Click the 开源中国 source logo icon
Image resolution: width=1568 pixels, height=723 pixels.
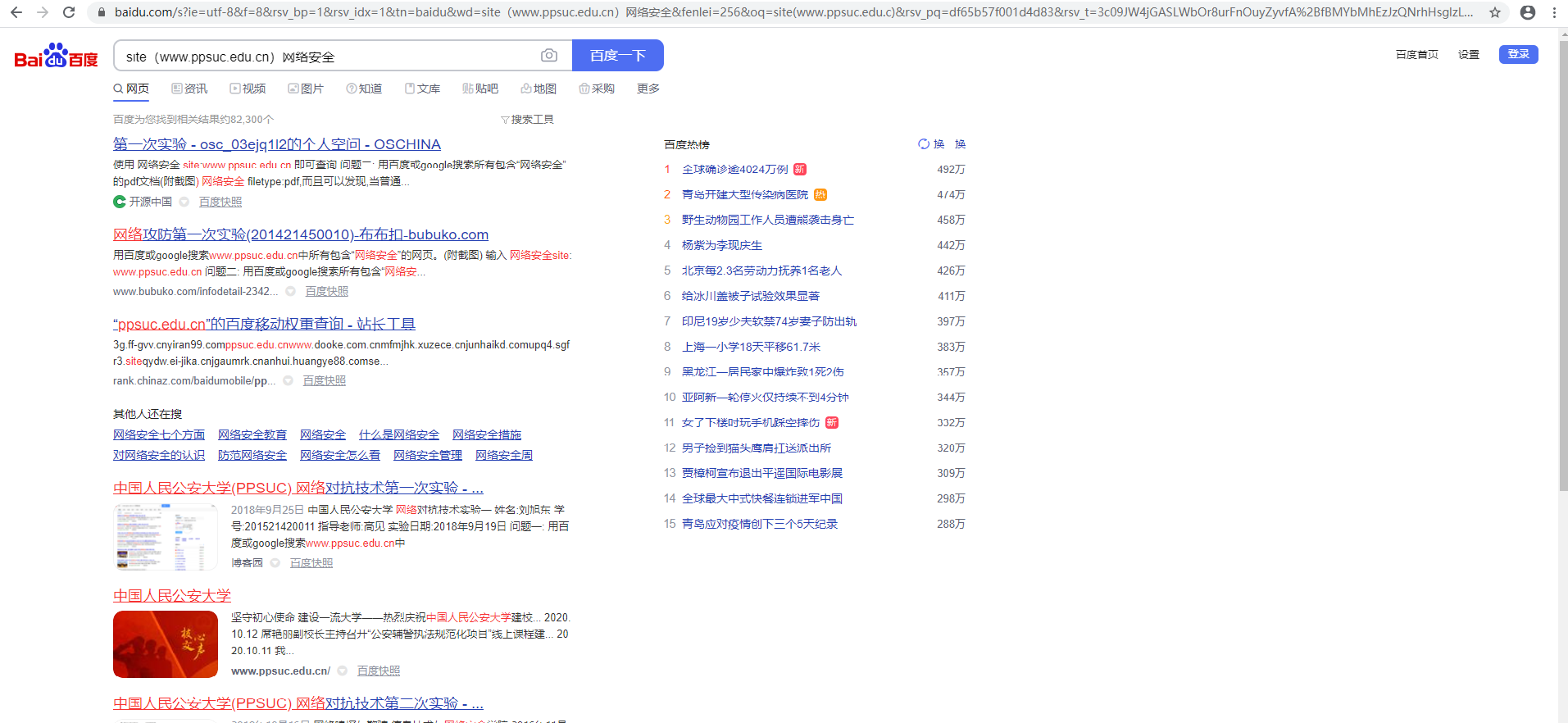tap(120, 202)
